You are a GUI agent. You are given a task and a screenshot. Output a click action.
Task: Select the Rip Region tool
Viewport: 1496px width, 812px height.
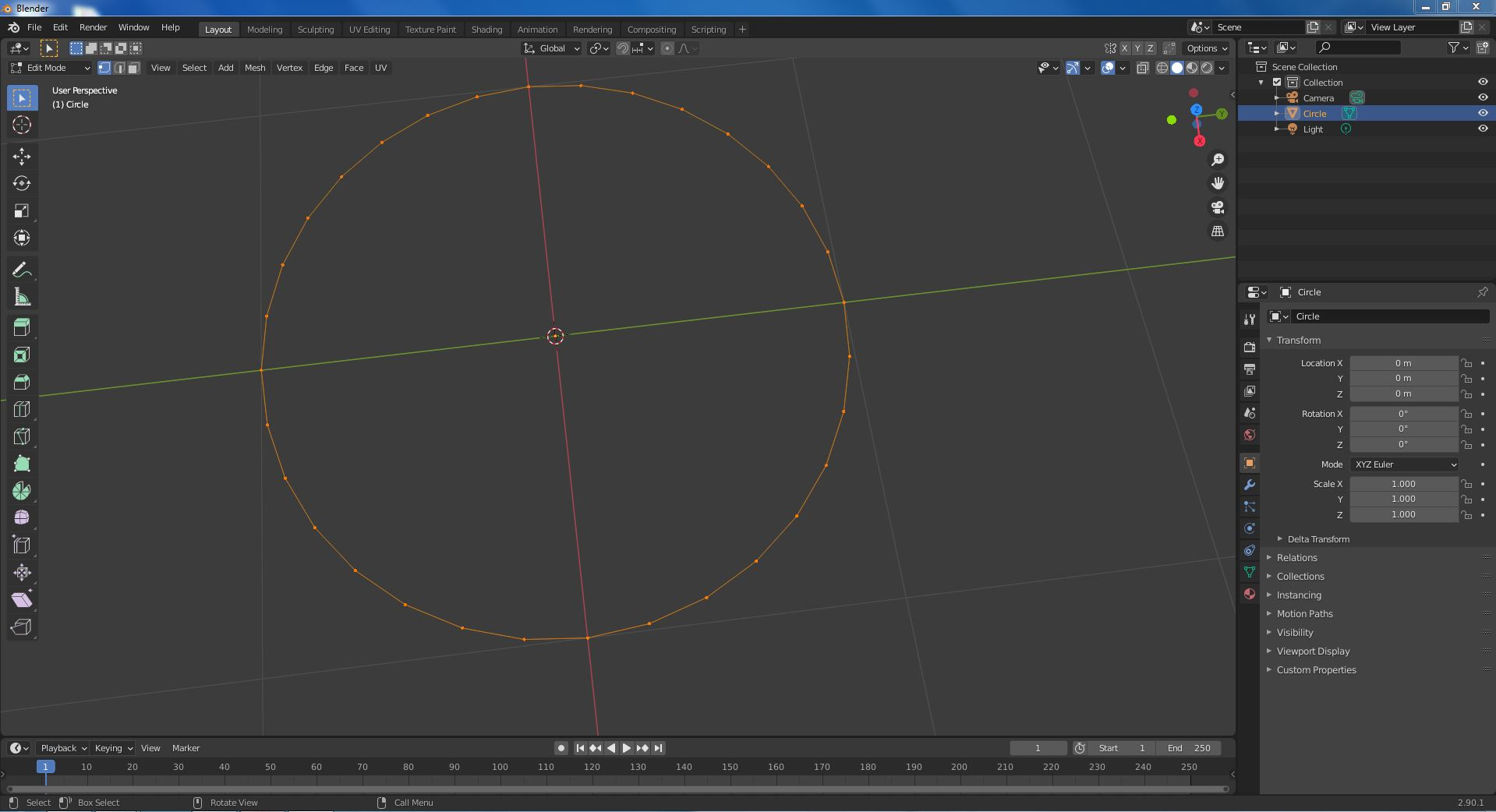22,627
